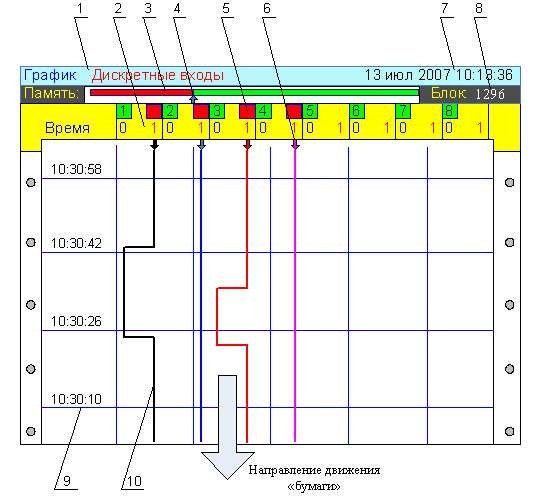540x498 pixels.
Task: Select the green channel 4 indicator
Action: pyautogui.click(x=263, y=111)
